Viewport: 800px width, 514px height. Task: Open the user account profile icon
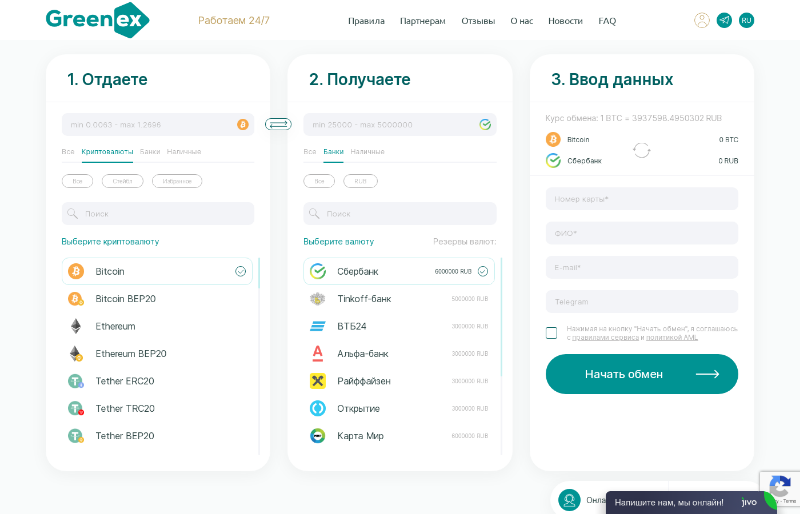pos(702,20)
